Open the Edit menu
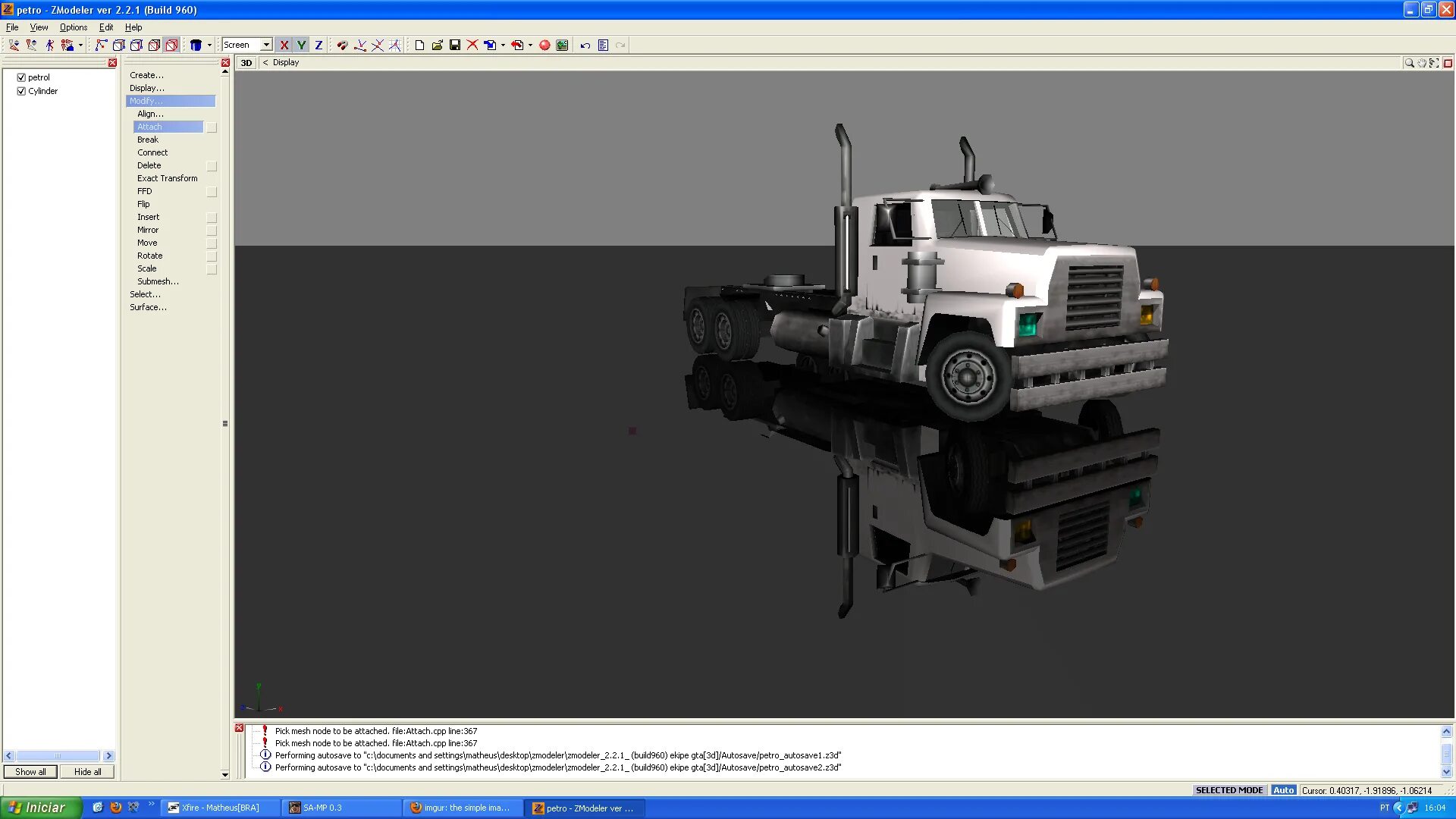The image size is (1456, 819). (106, 27)
